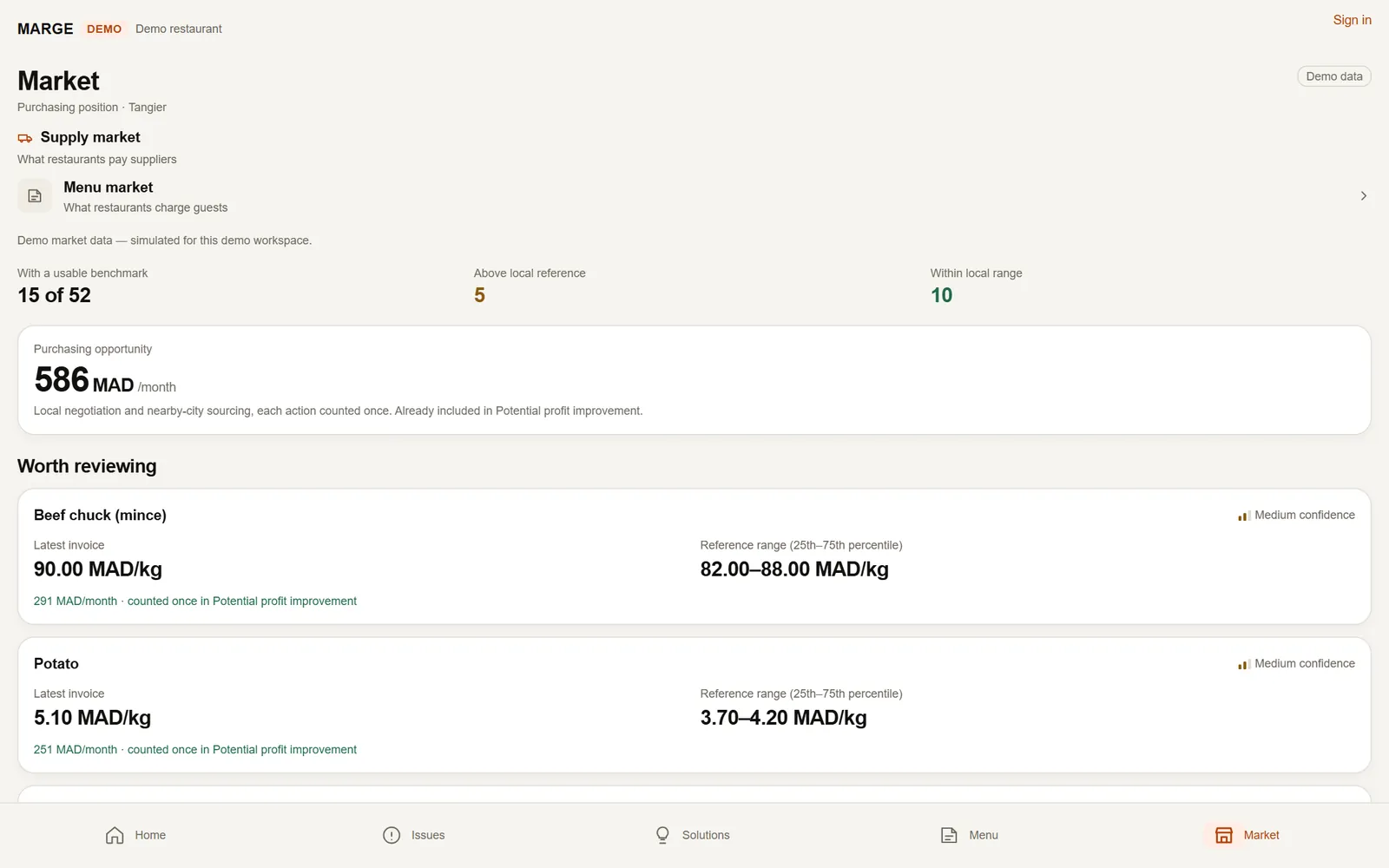Click the orange DEMO tag
Image resolution: width=1389 pixels, height=868 pixels.
click(x=104, y=29)
